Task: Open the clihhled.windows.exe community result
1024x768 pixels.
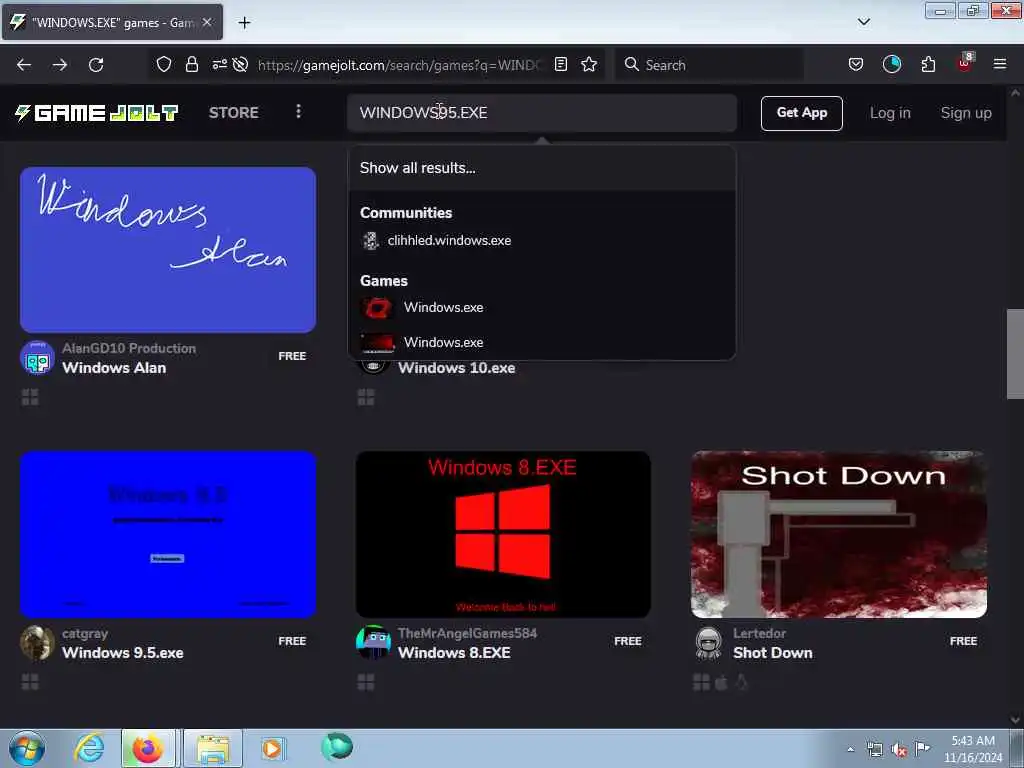Action: point(542,240)
